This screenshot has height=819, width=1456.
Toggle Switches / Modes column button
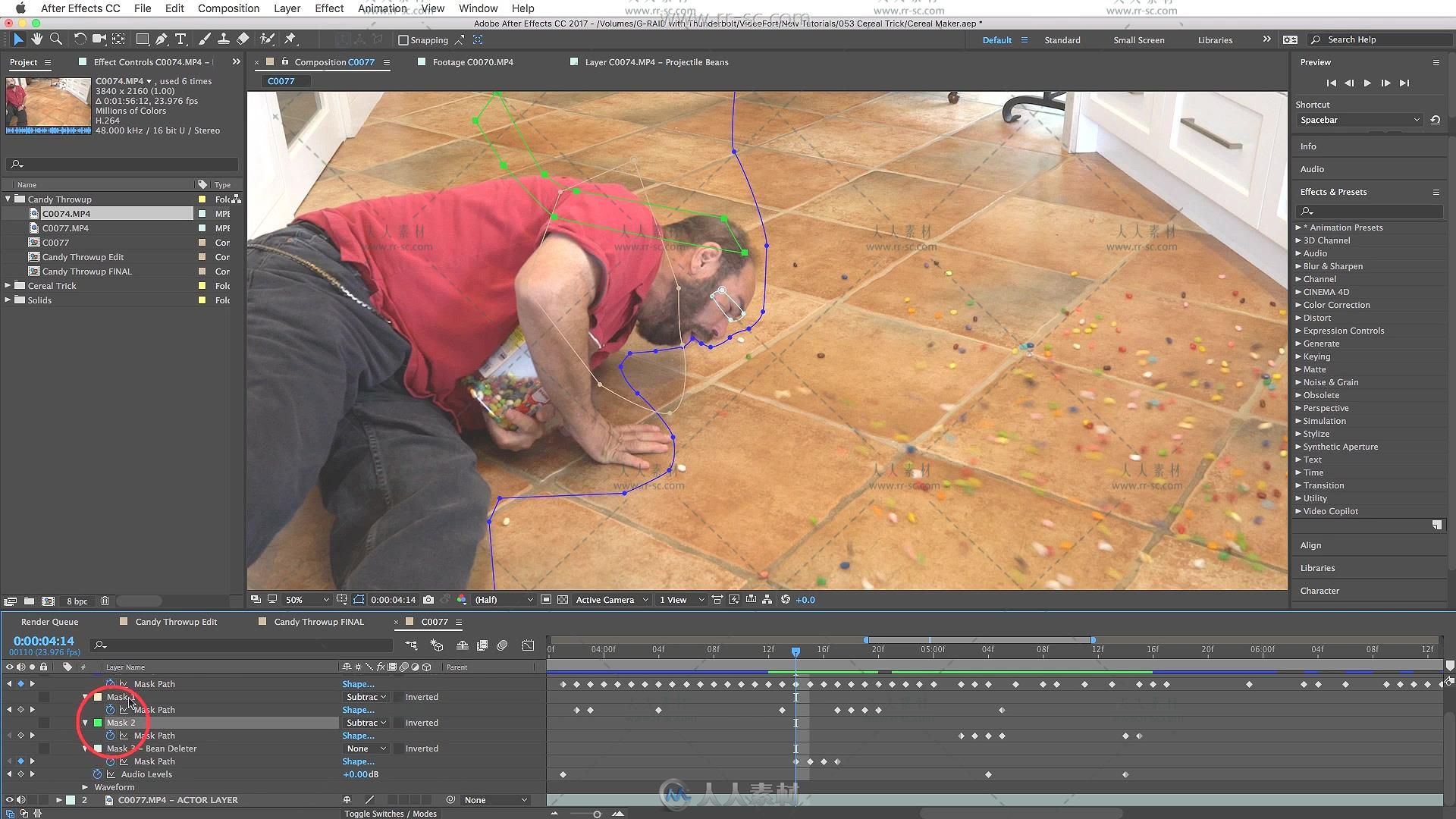[391, 814]
